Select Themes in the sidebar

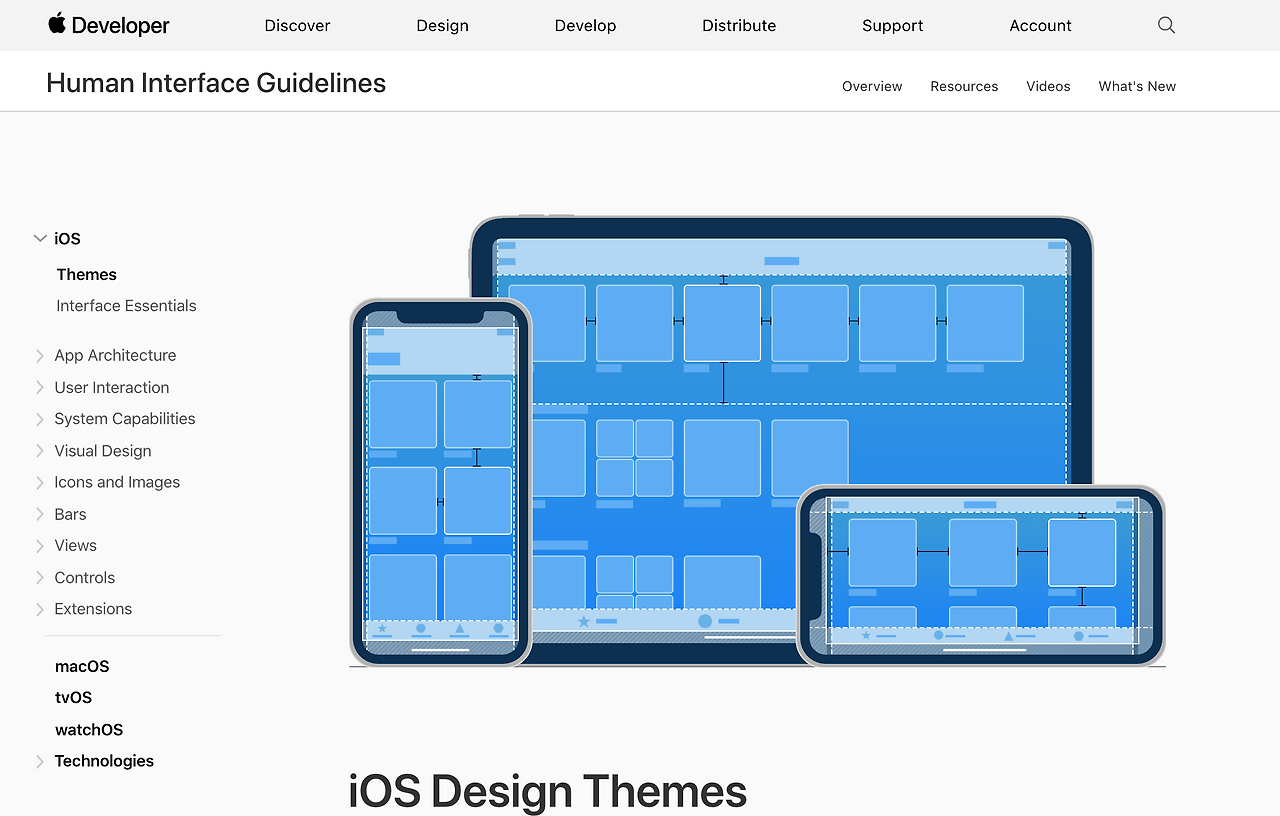pos(87,275)
